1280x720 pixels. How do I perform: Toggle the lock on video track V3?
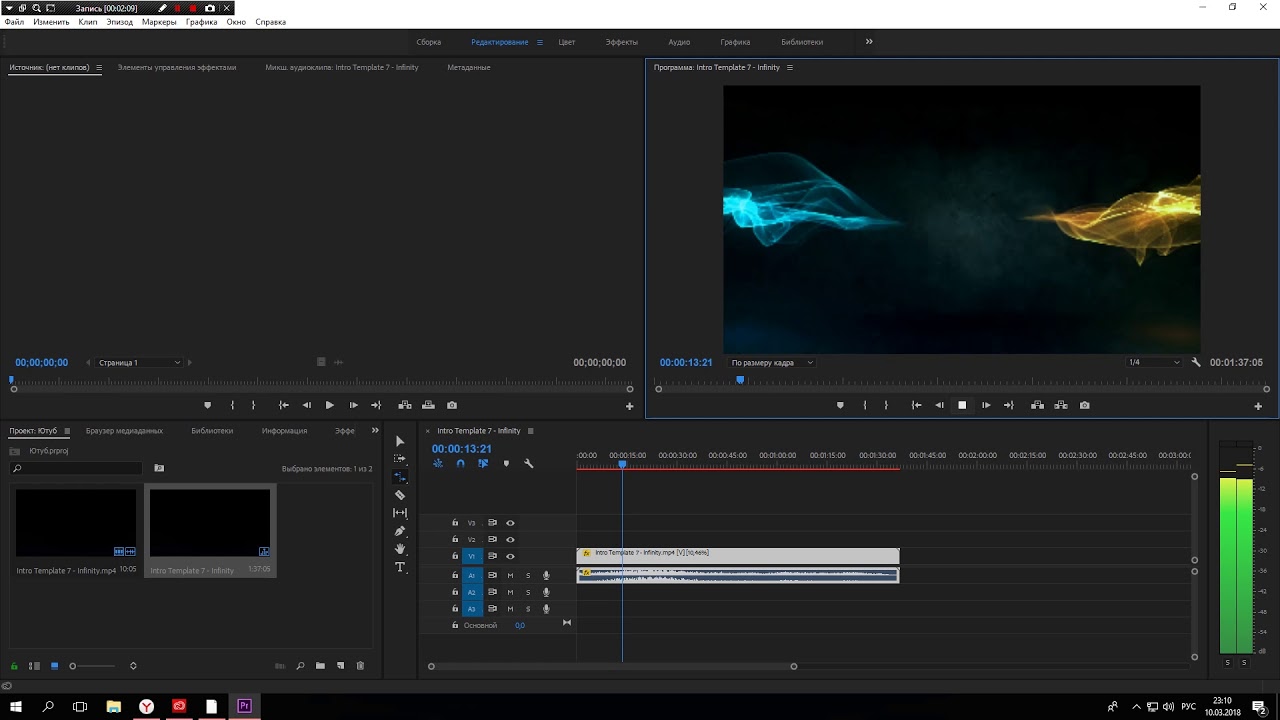point(455,523)
